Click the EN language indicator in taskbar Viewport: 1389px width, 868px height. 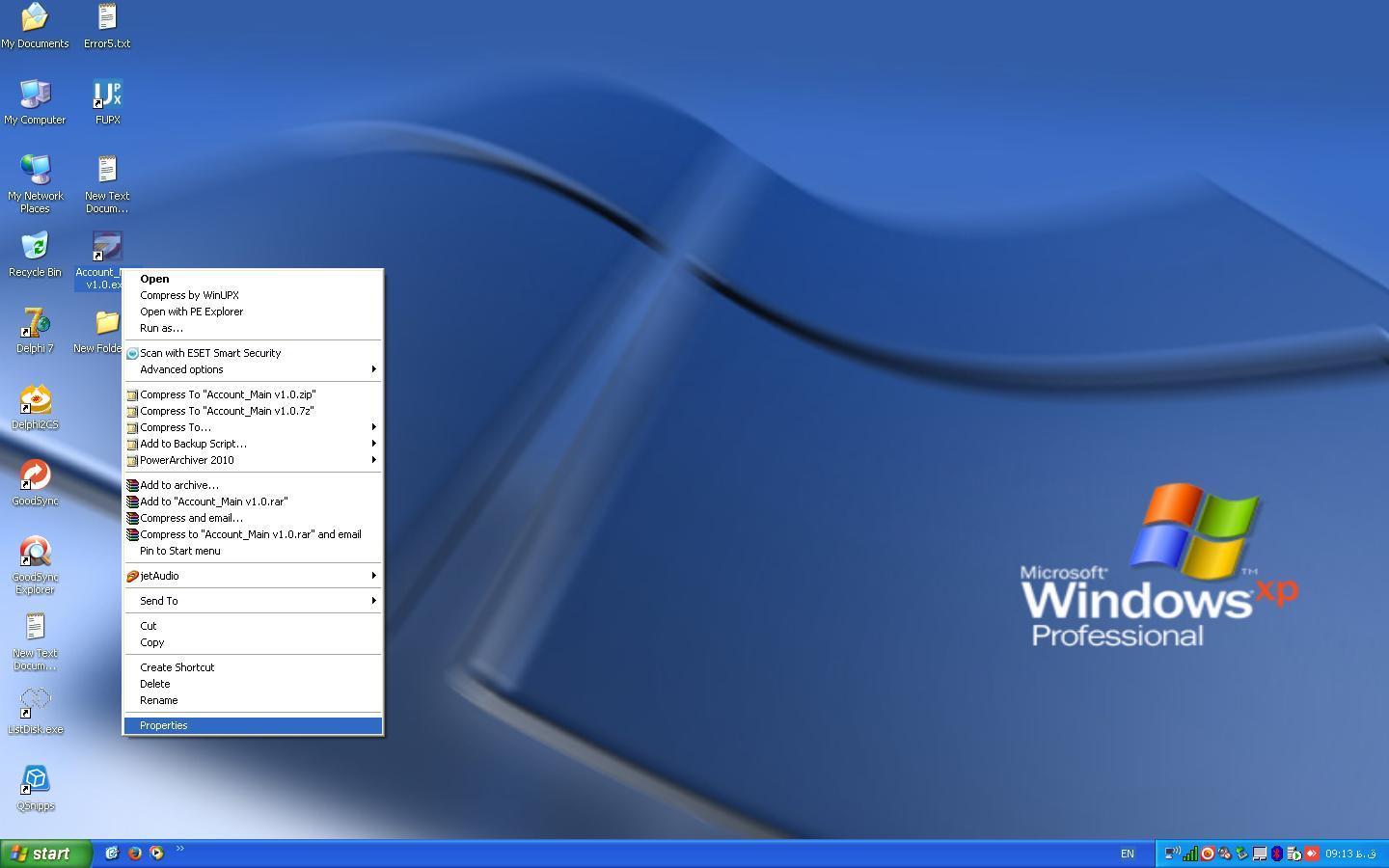pos(1127,854)
